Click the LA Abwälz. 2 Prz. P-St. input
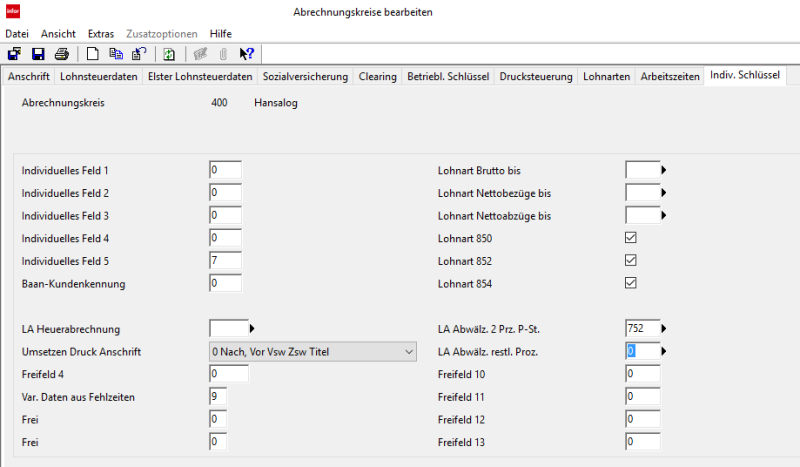 (x=642, y=329)
